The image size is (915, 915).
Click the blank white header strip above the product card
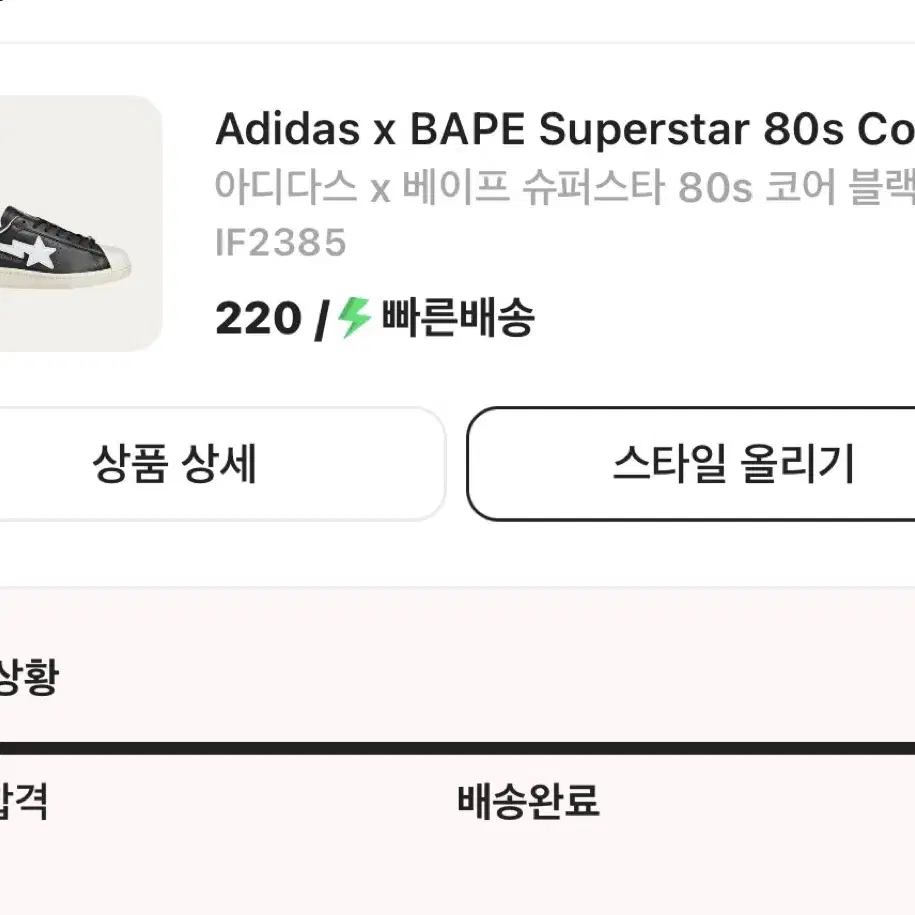[x=458, y=20]
